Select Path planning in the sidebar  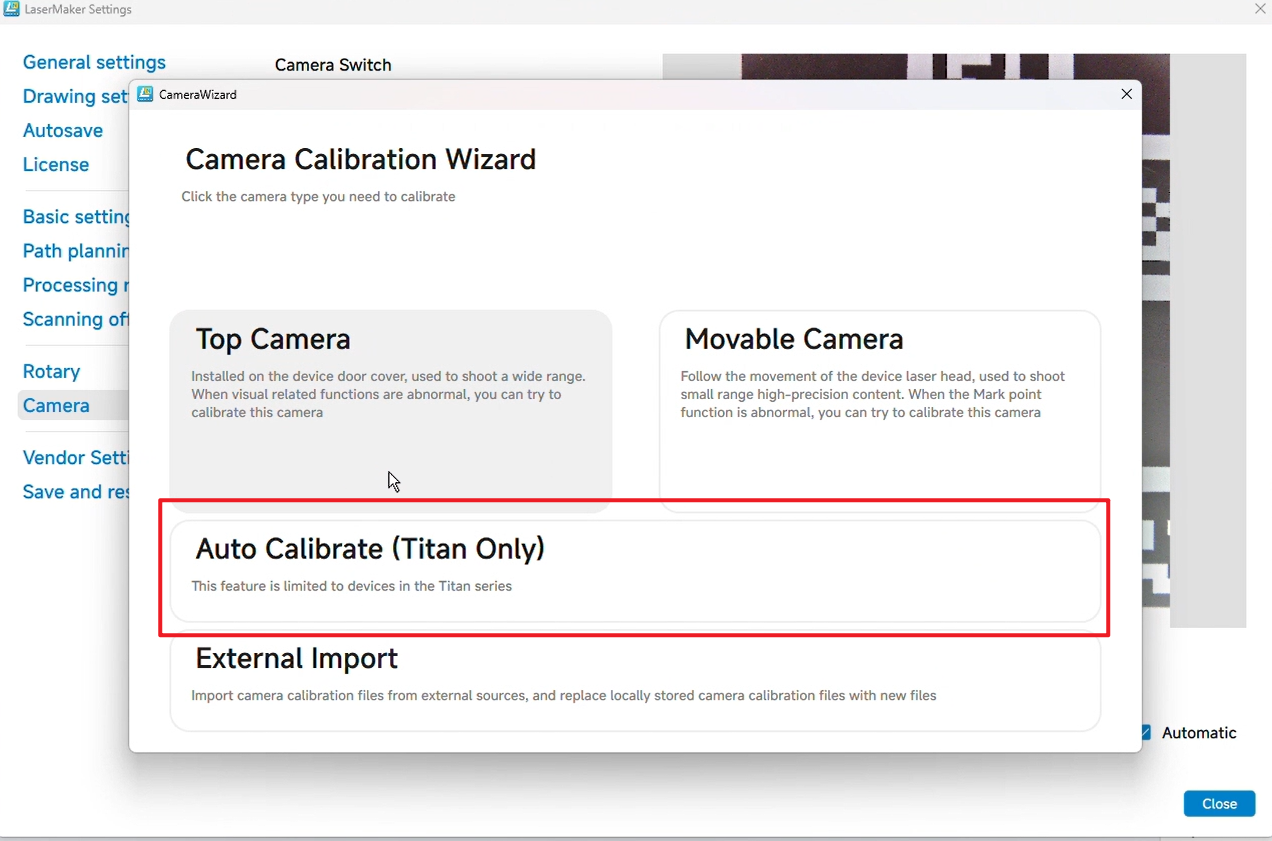click(x=75, y=250)
